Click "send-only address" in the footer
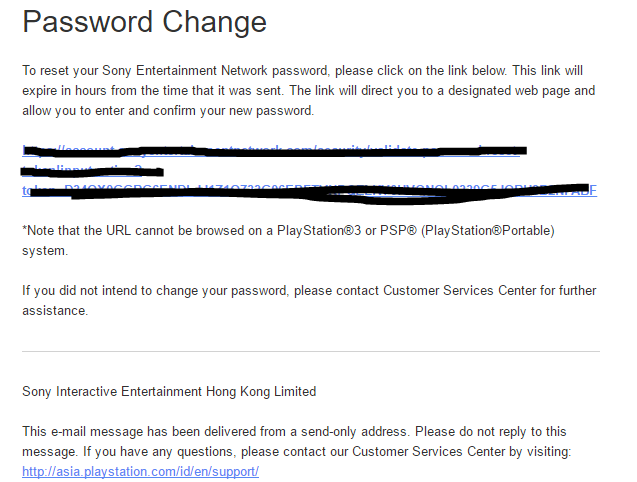 (x=357, y=431)
